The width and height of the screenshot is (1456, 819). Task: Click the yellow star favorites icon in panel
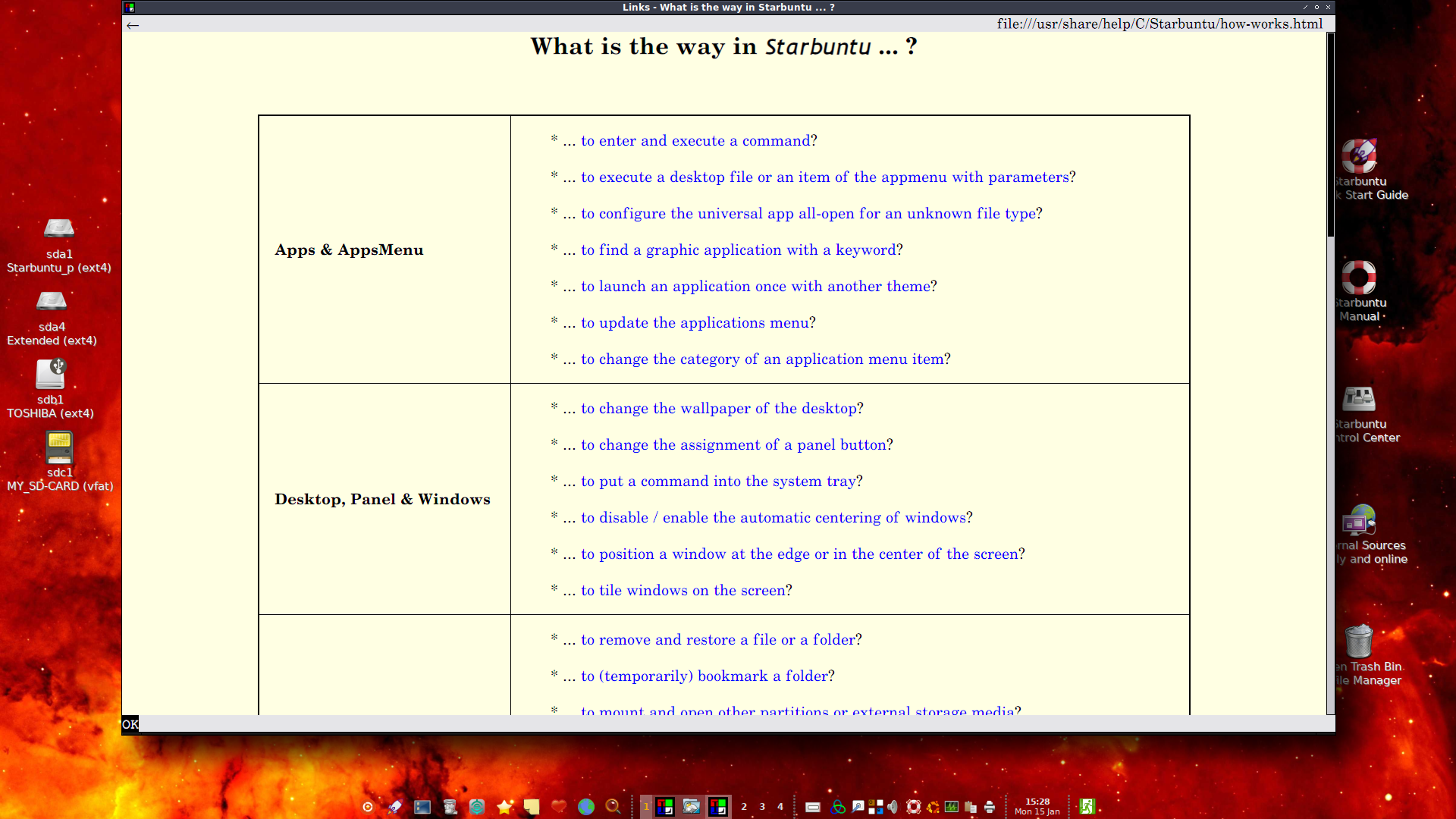pyautogui.click(x=504, y=807)
